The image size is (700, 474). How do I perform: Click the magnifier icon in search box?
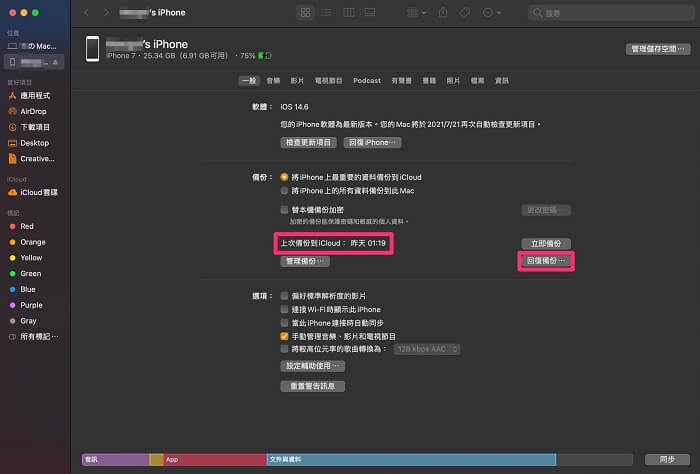pyautogui.click(x=538, y=13)
